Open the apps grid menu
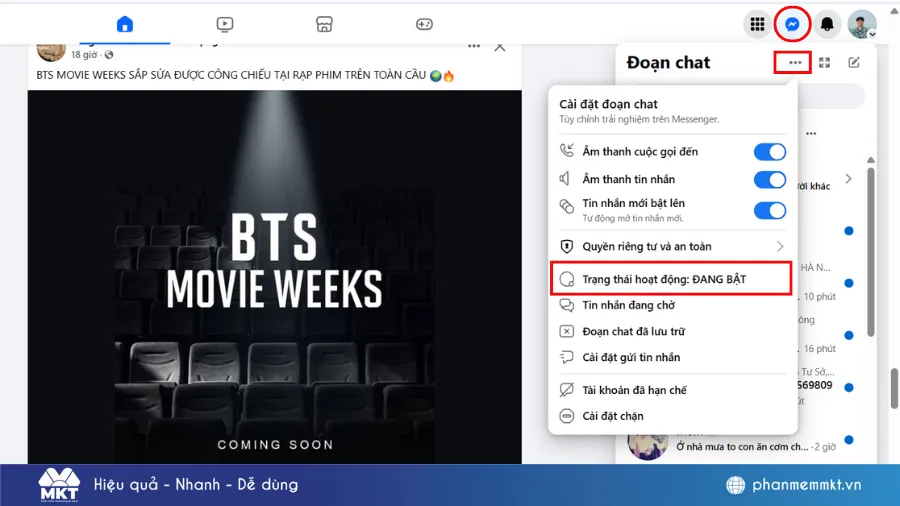The height and width of the screenshot is (506, 900). (x=757, y=24)
